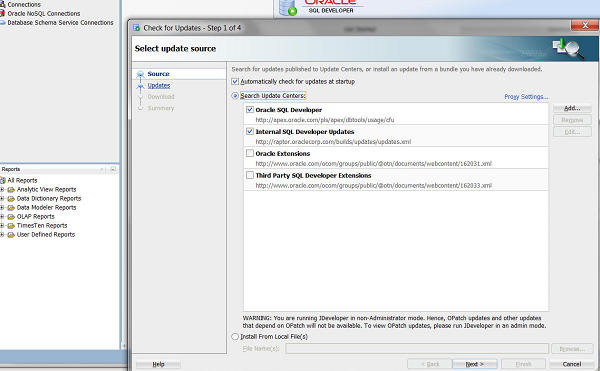Image resolution: width=600 pixels, height=371 pixels.
Task: Go Back in the wizard
Action: click(x=430, y=364)
